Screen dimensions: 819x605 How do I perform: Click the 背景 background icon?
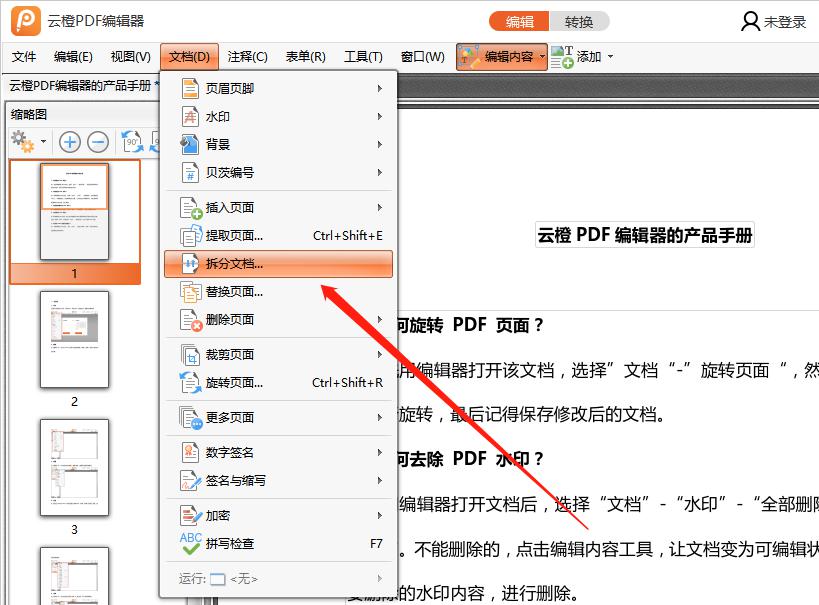click(190, 144)
